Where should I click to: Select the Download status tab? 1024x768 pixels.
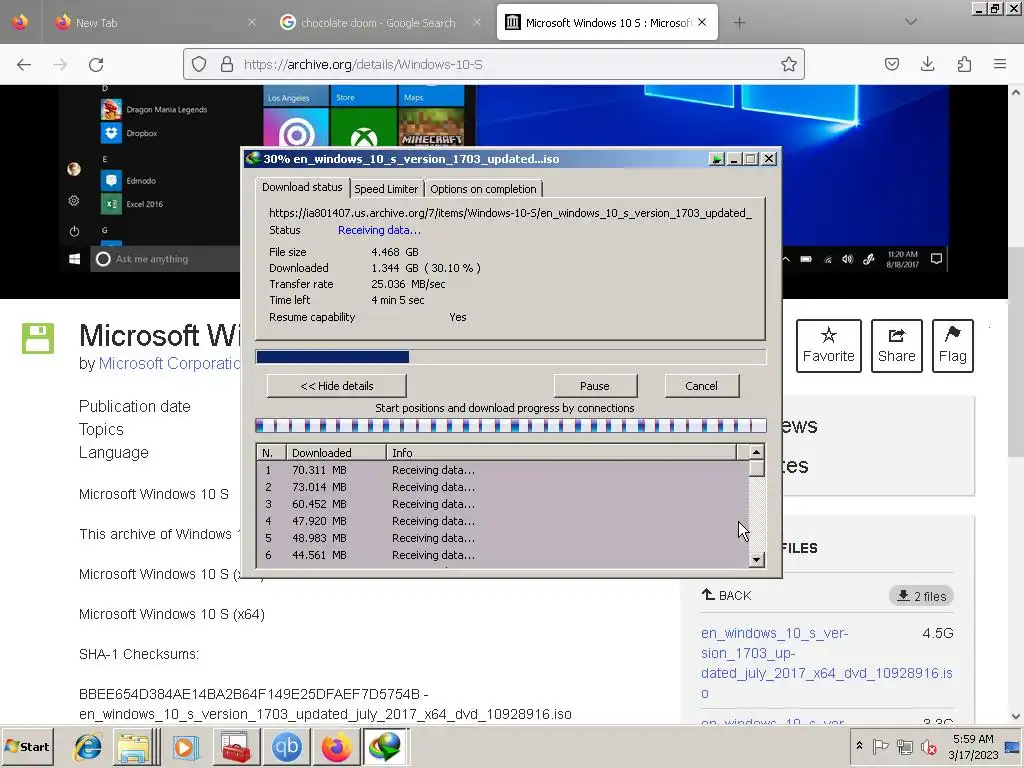click(302, 187)
